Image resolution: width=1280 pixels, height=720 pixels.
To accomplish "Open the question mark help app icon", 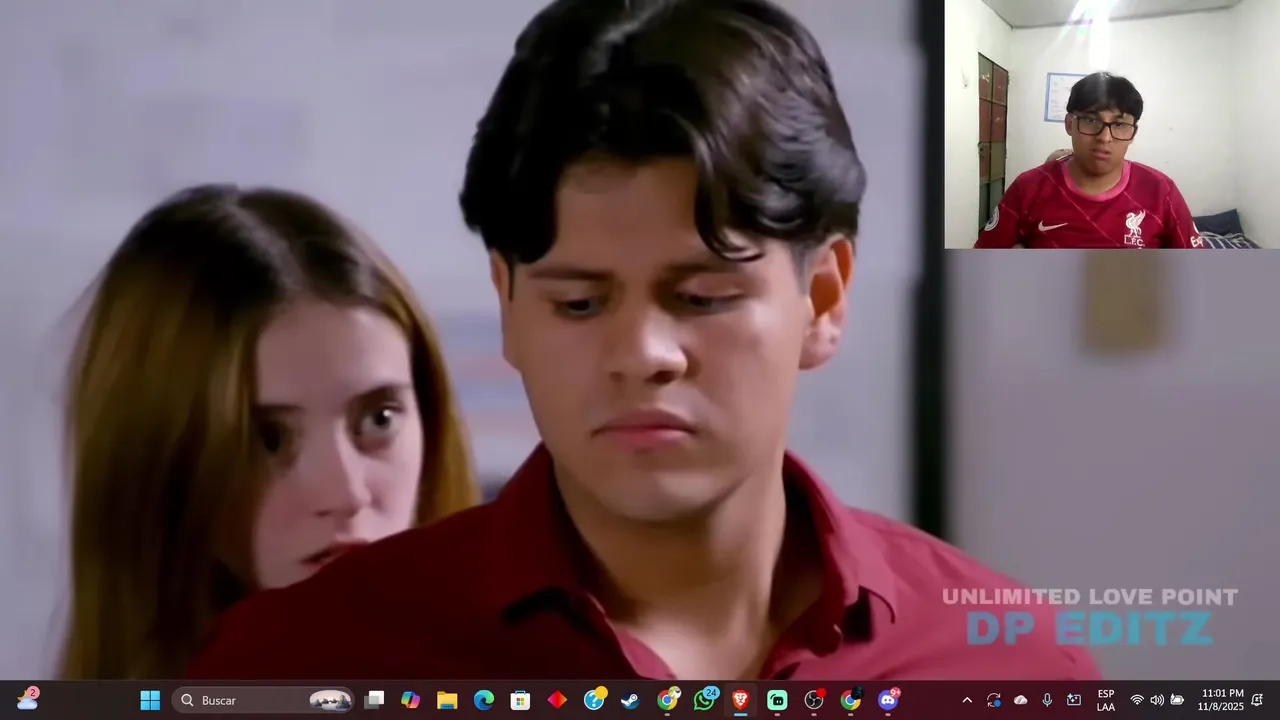I will [x=594, y=700].
